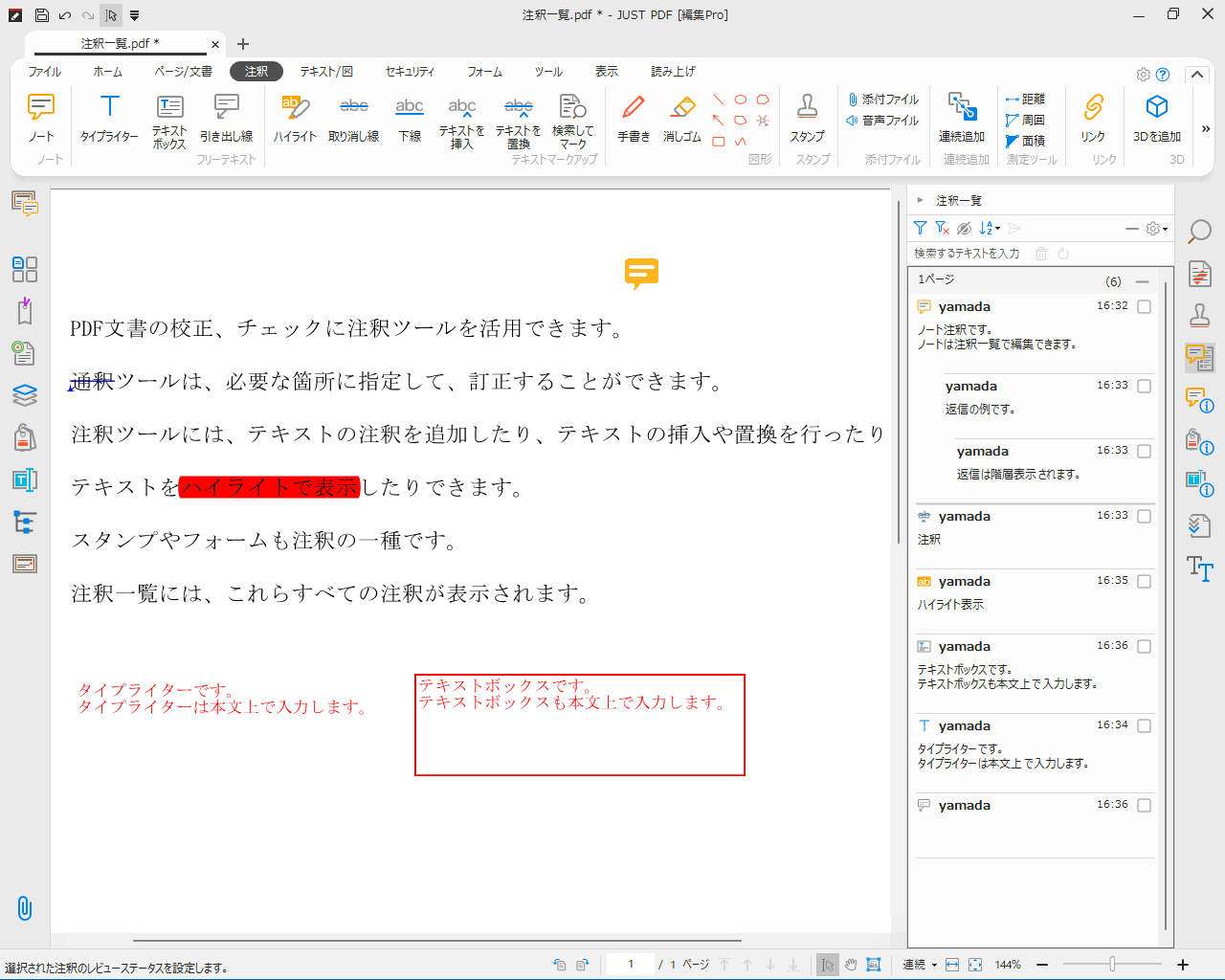This screenshot has width=1225, height=980.
Task: Select the Note annotation tool
Action: coord(41,117)
